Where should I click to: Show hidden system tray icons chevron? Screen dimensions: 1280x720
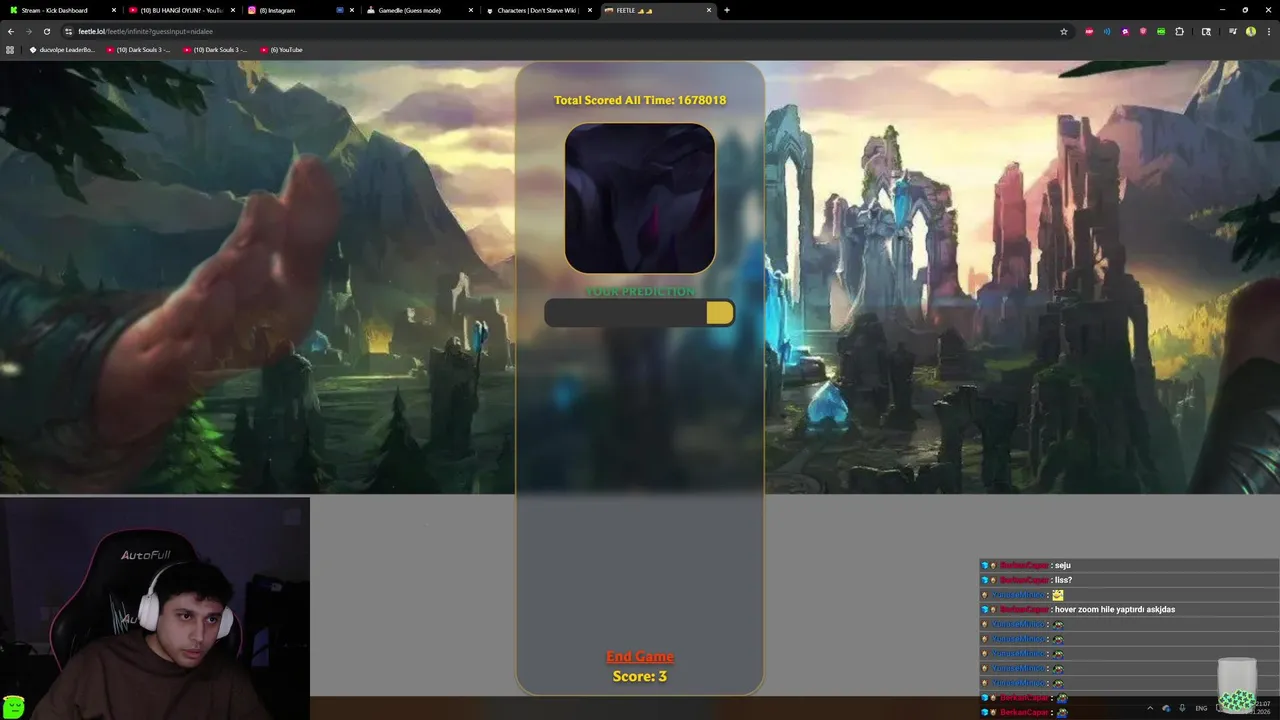(1150, 708)
